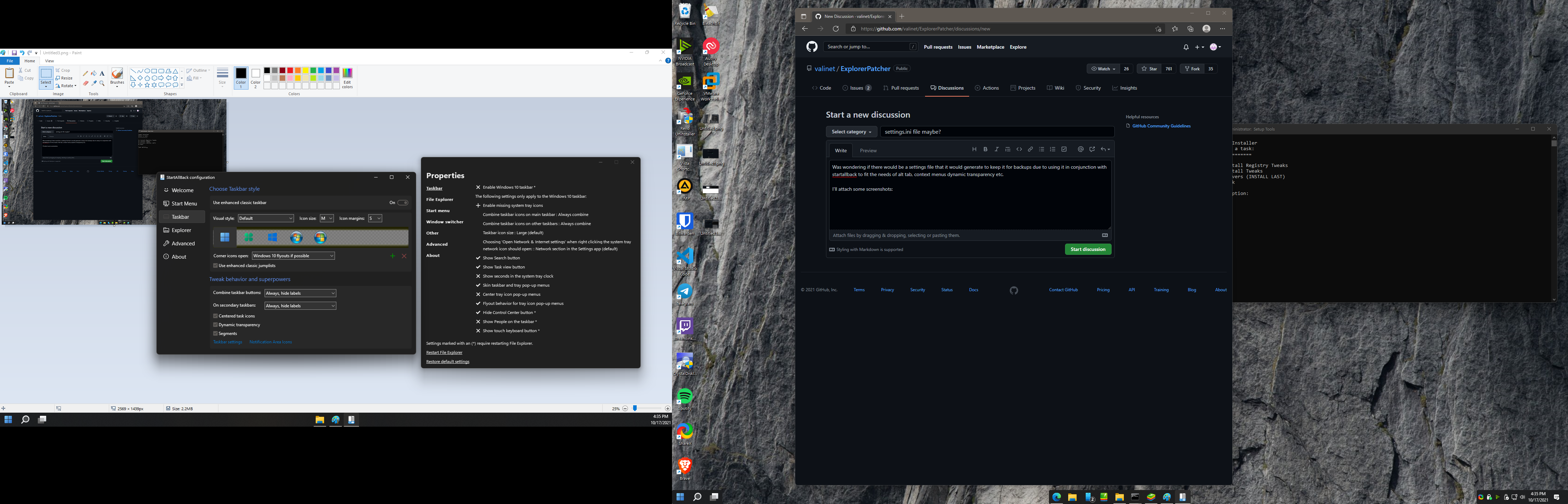Expand the Rotate dropdown in Paint
Screen dimensions: 1568x504
[66, 86]
